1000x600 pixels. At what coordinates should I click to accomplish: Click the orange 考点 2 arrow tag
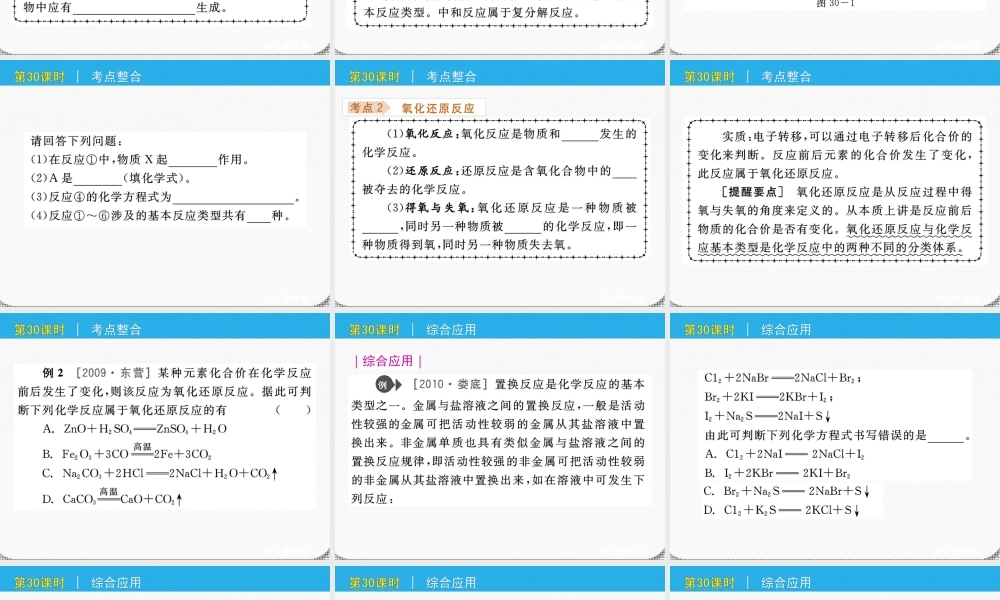pos(368,108)
